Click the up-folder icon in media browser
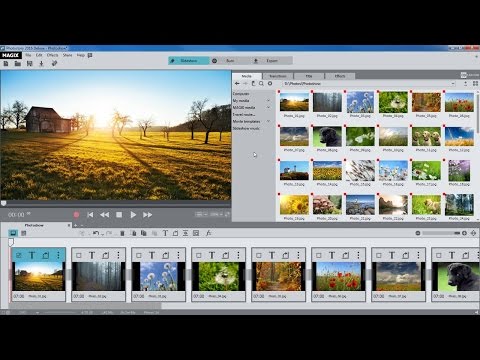This screenshot has width=480, height=360. coord(253,84)
